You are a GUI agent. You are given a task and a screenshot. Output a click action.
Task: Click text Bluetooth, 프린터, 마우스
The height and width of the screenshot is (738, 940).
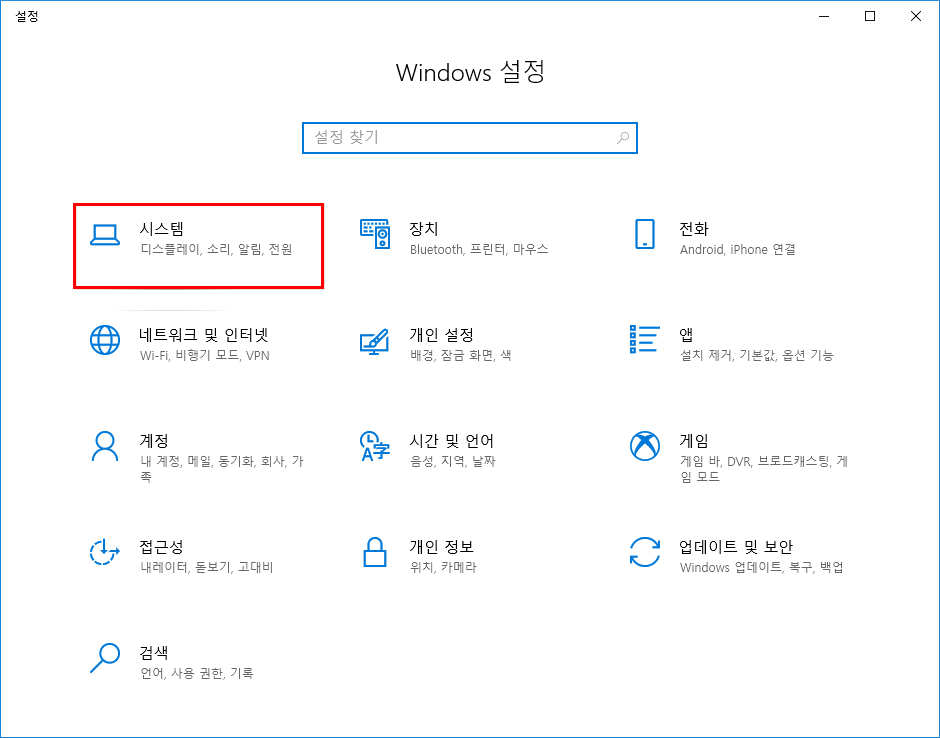coord(479,249)
